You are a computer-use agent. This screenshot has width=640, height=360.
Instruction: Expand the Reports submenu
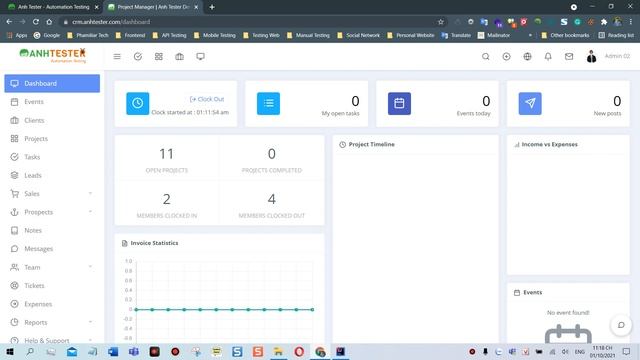(52, 322)
